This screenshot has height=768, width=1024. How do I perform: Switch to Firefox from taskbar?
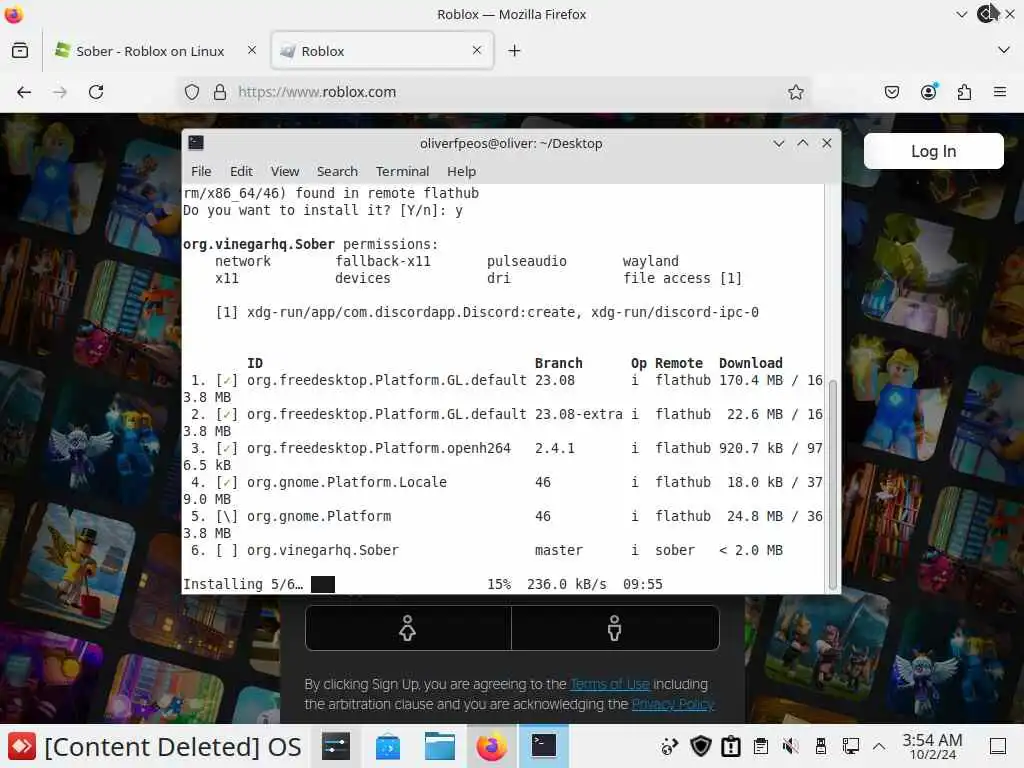(491, 746)
